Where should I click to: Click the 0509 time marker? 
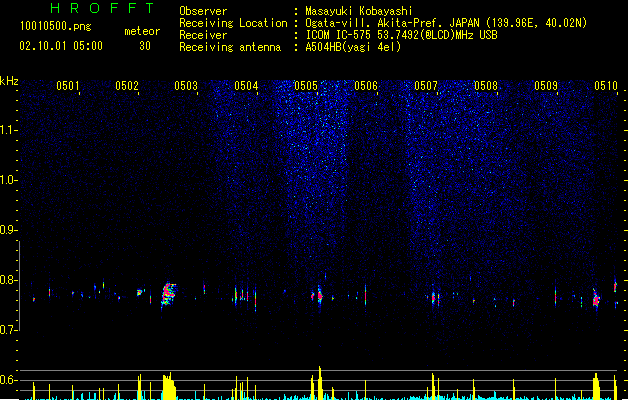click(x=546, y=85)
